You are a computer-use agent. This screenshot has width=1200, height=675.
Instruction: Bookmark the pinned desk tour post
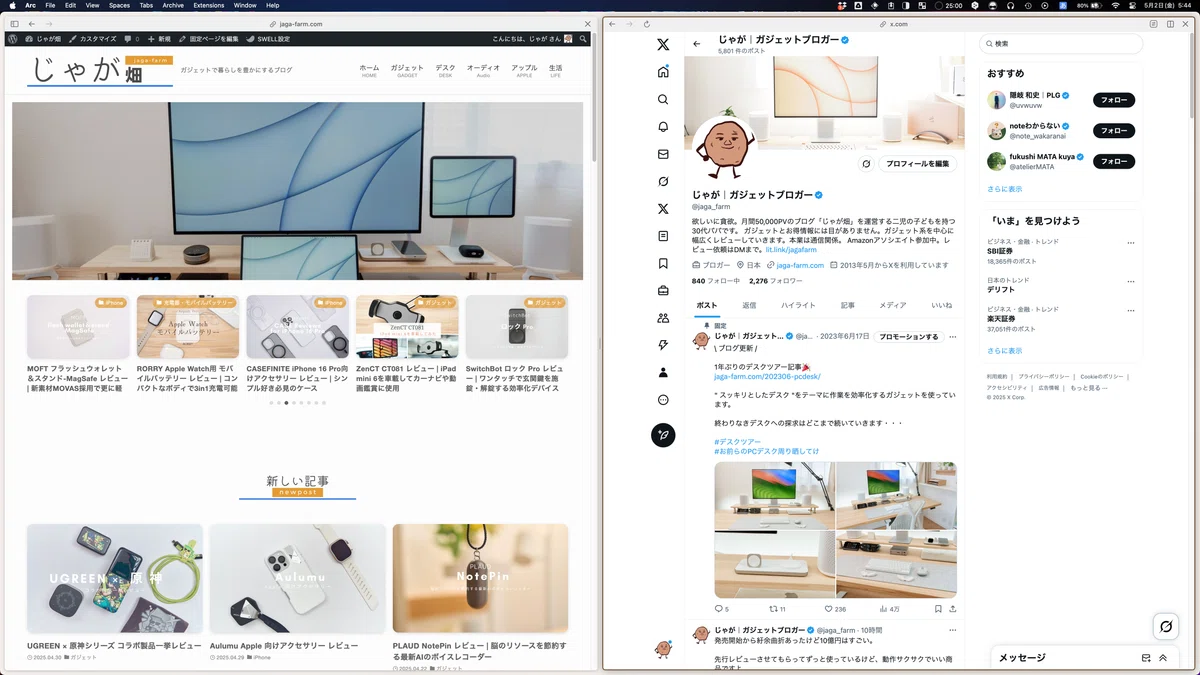938,608
